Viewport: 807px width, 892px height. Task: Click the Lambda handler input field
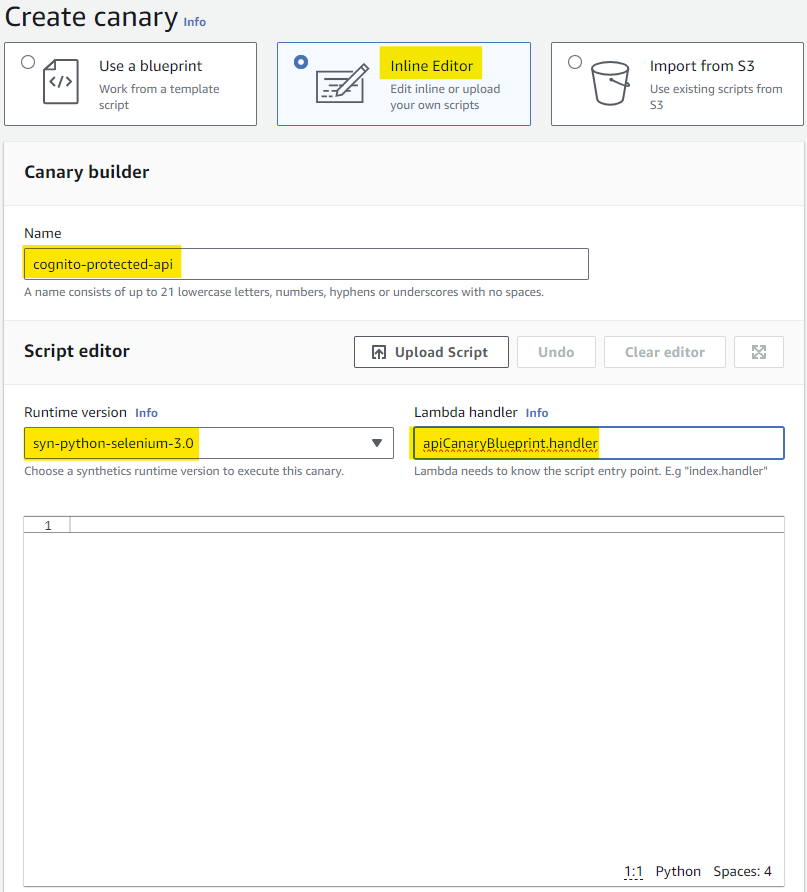[x=597, y=442]
